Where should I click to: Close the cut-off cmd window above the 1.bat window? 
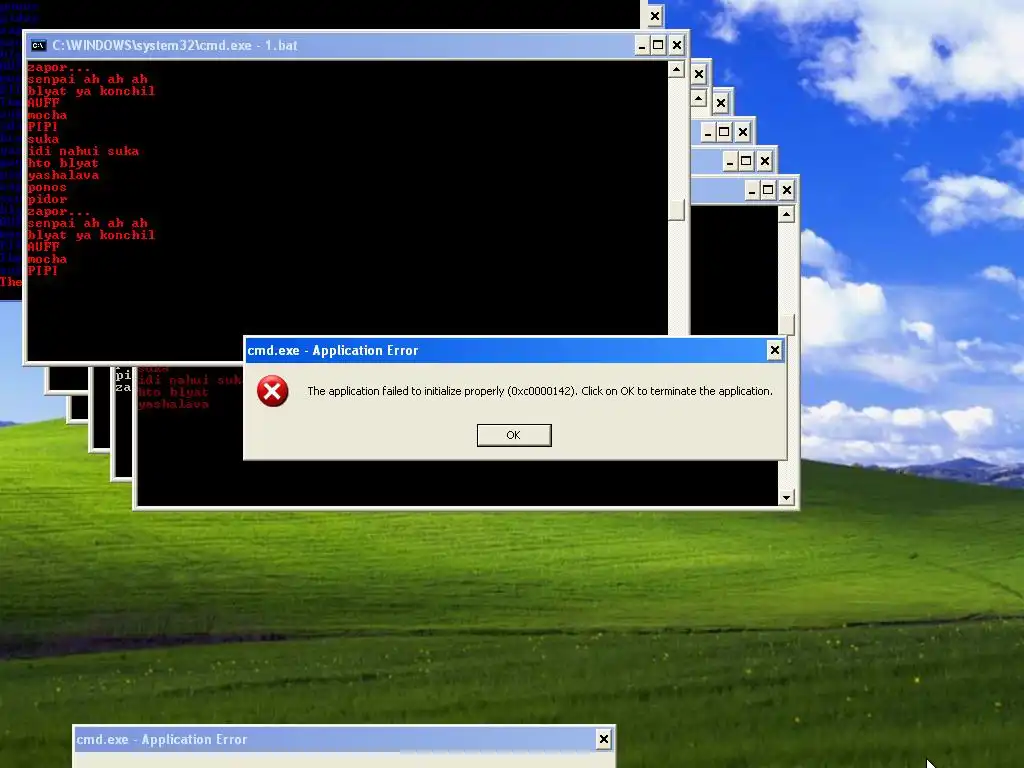(655, 16)
